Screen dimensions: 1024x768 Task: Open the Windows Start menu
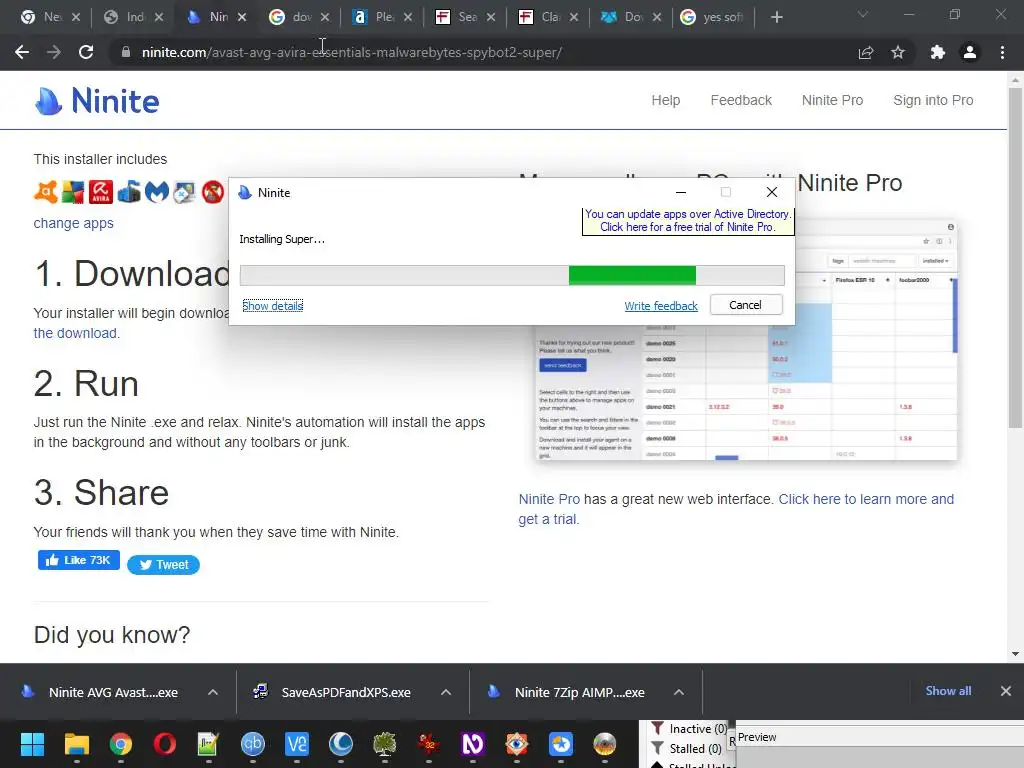(x=32, y=744)
